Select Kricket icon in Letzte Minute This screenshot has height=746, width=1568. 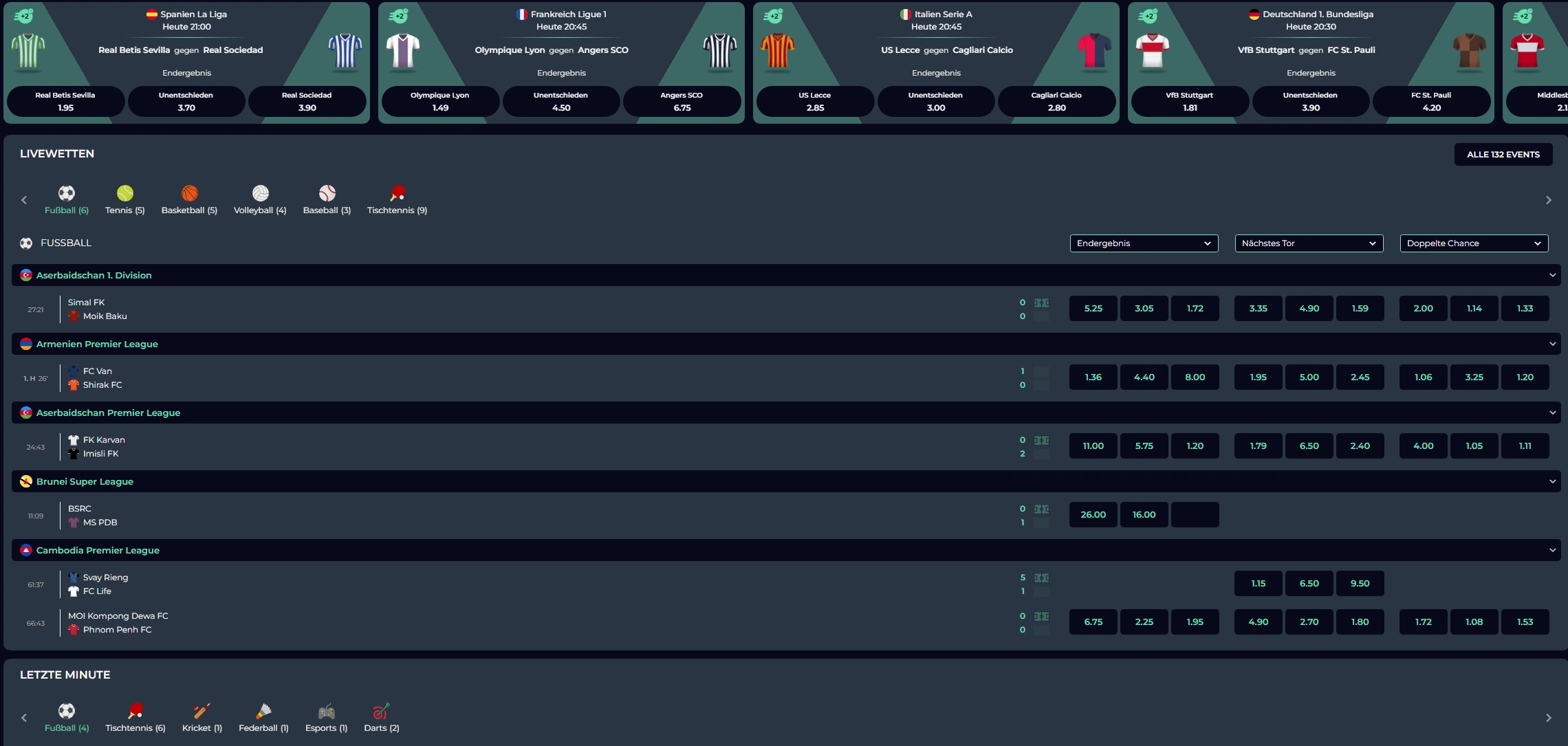pos(202,711)
